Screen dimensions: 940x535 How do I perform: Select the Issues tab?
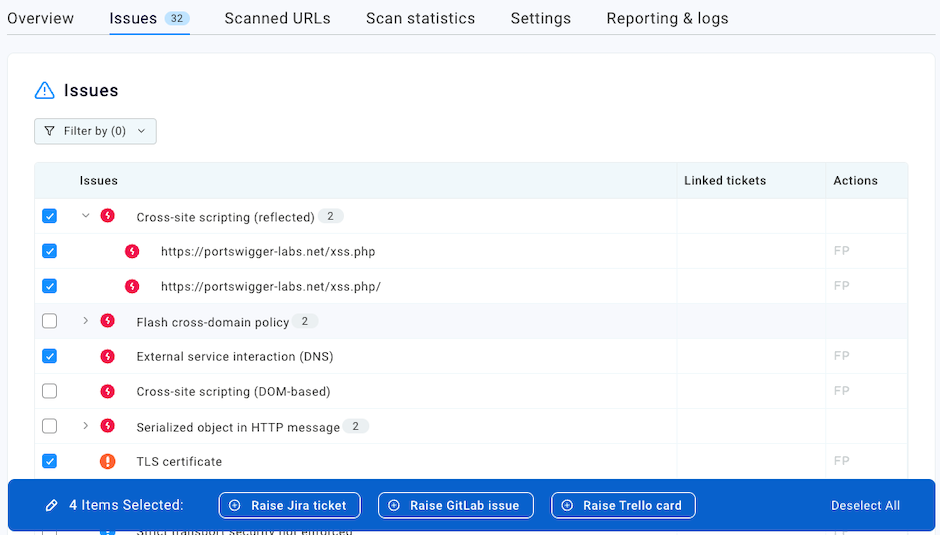149,18
